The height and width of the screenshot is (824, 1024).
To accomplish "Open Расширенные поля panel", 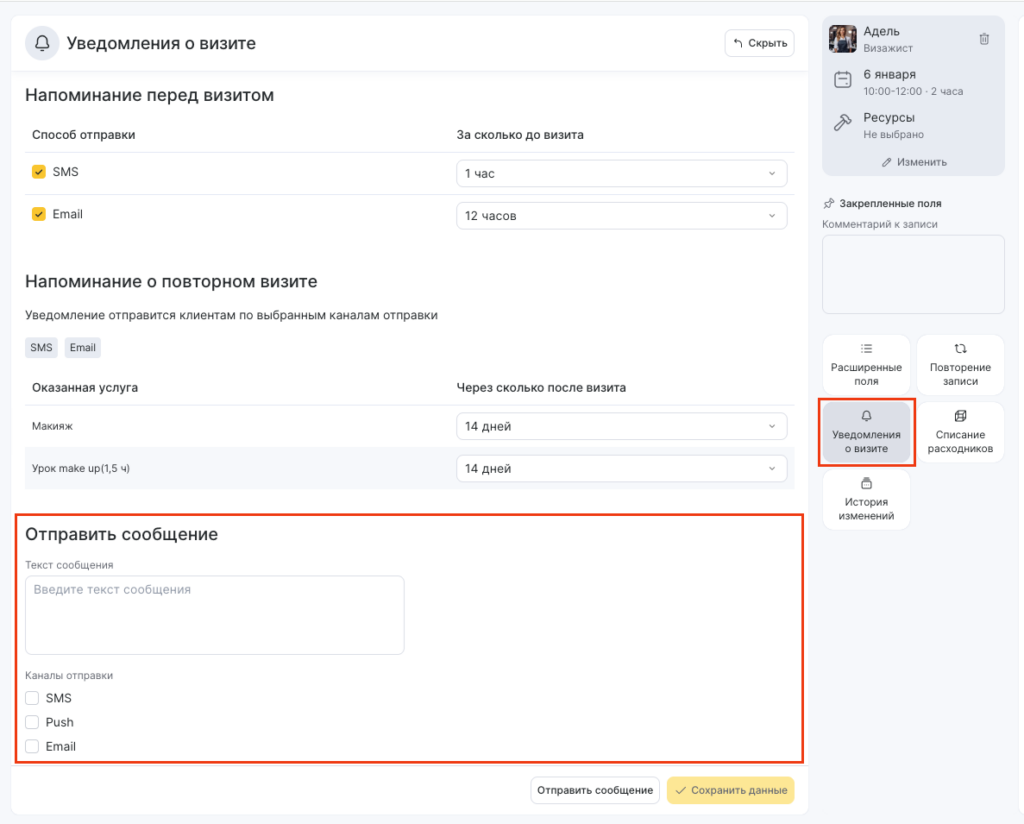I will point(866,365).
